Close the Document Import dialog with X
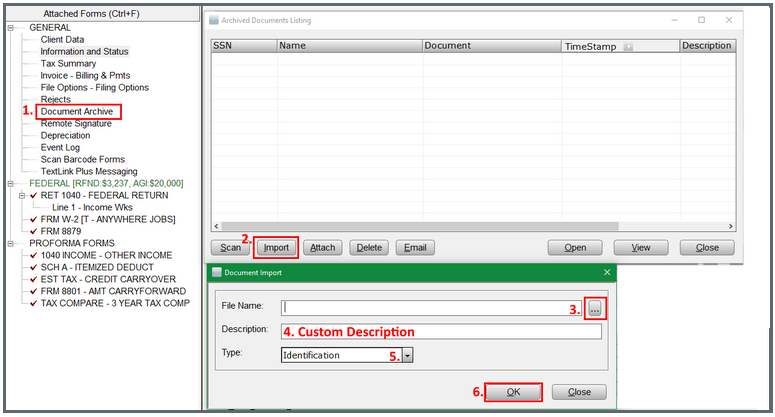Screen dimensions: 775x417 (x=606, y=272)
